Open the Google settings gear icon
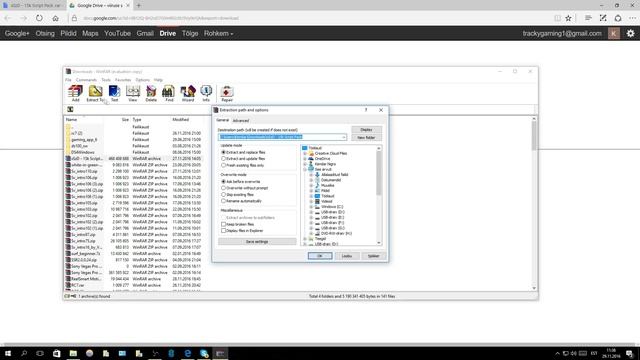The width and height of the screenshot is (640, 360). tap(631, 33)
